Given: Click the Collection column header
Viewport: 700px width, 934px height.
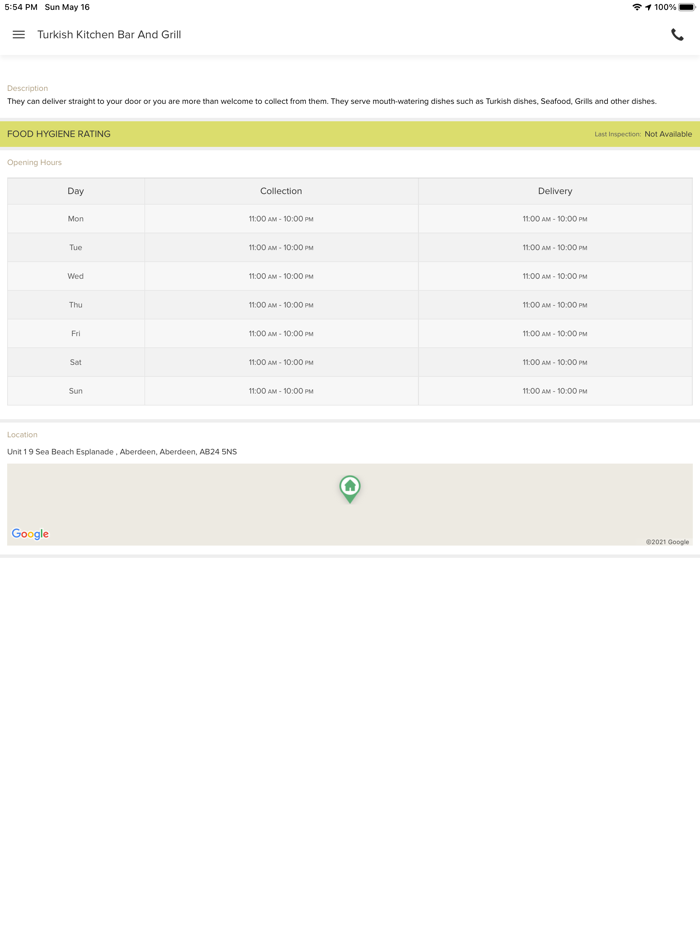Looking at the screenshot, I should pyautogui.click(x=281, y=191).
